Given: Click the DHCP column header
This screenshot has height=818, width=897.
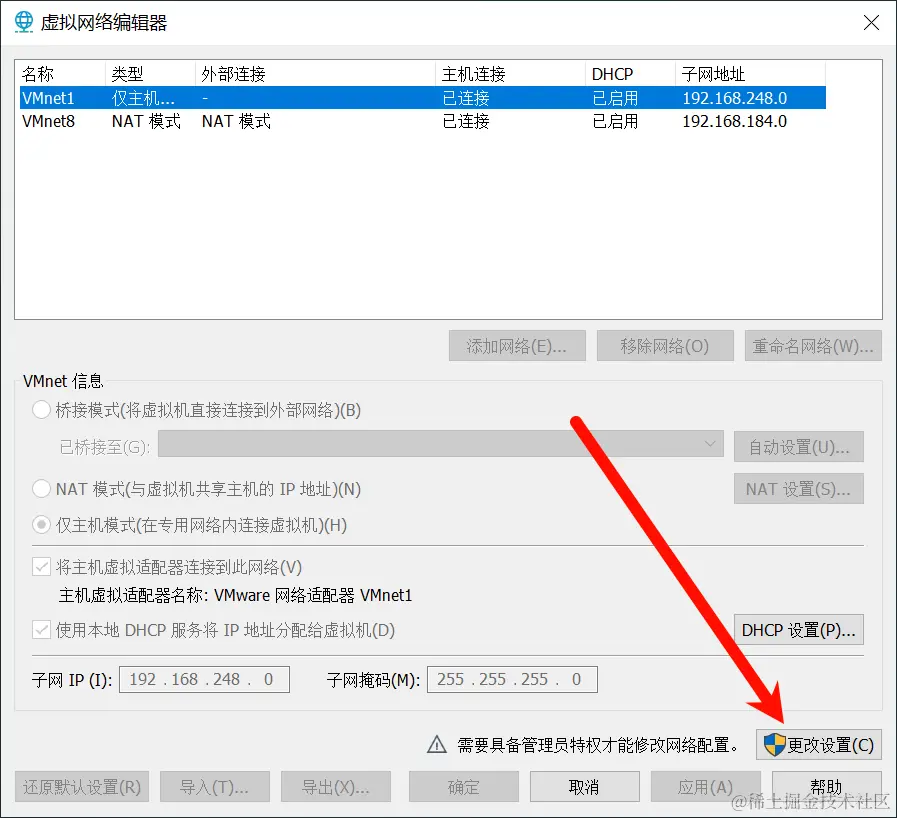Looking at the screenshot, I should [x=630, y=74].
